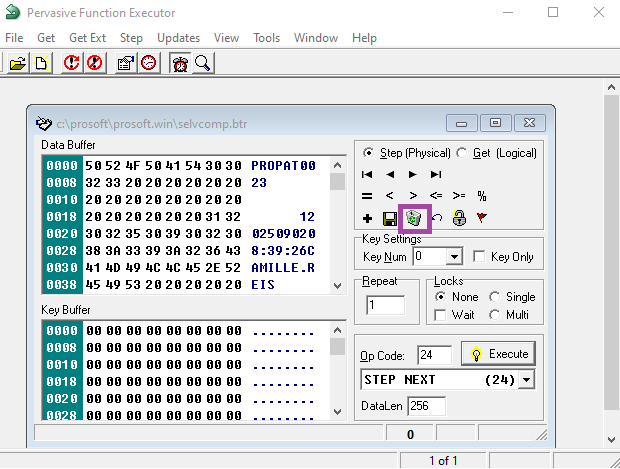Open the Key Num dropdown

point(454,257)
